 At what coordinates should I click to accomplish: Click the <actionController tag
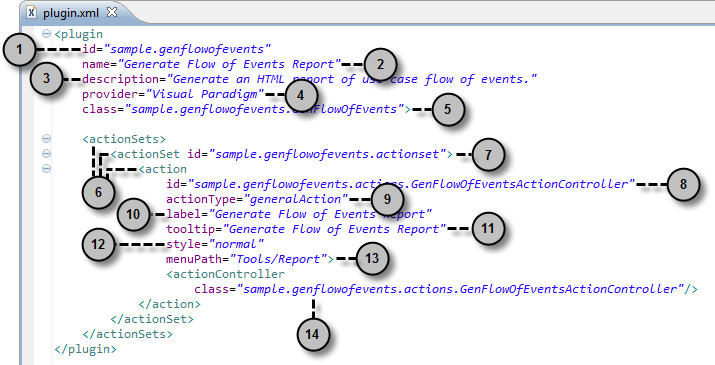tap(225, 274)
